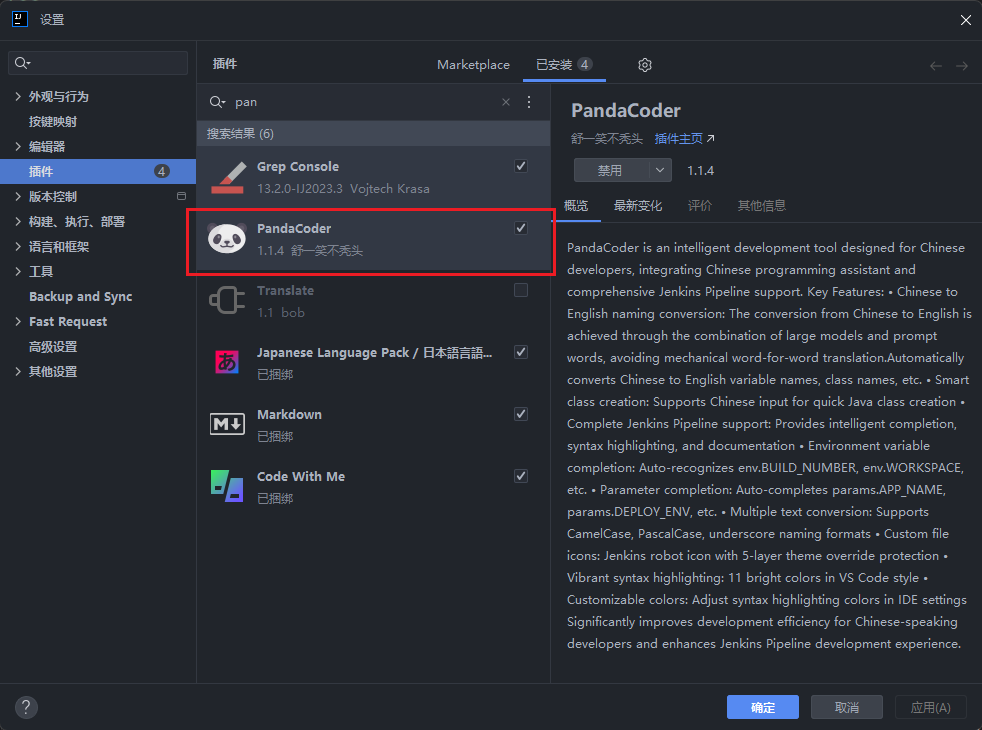The height and width of the screenshot is (730, 982).
Task: Open search options three-dot menu
Action: [x=529, y=102]
